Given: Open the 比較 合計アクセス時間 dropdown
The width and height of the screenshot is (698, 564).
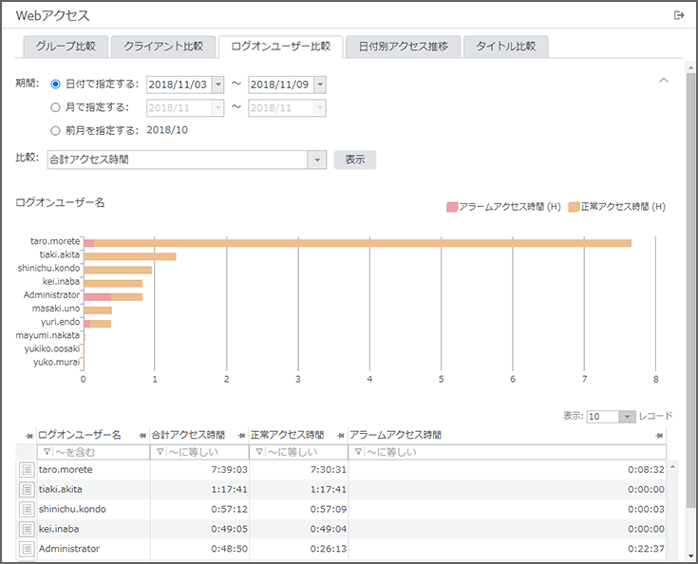Looking at the screenshot, I should [317, 159].
